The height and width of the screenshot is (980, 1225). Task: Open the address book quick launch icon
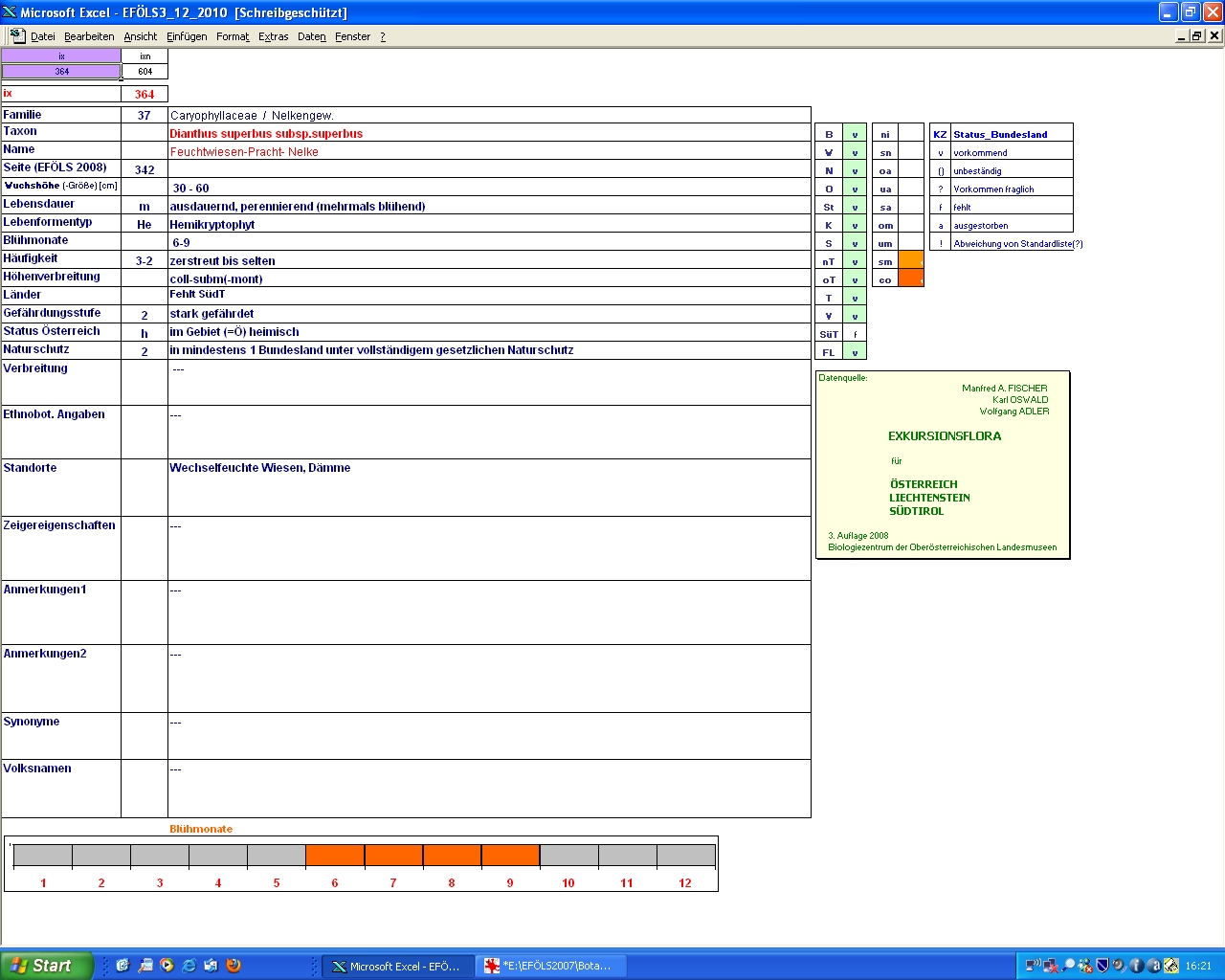pyautogui.click(x=145, y=966)
